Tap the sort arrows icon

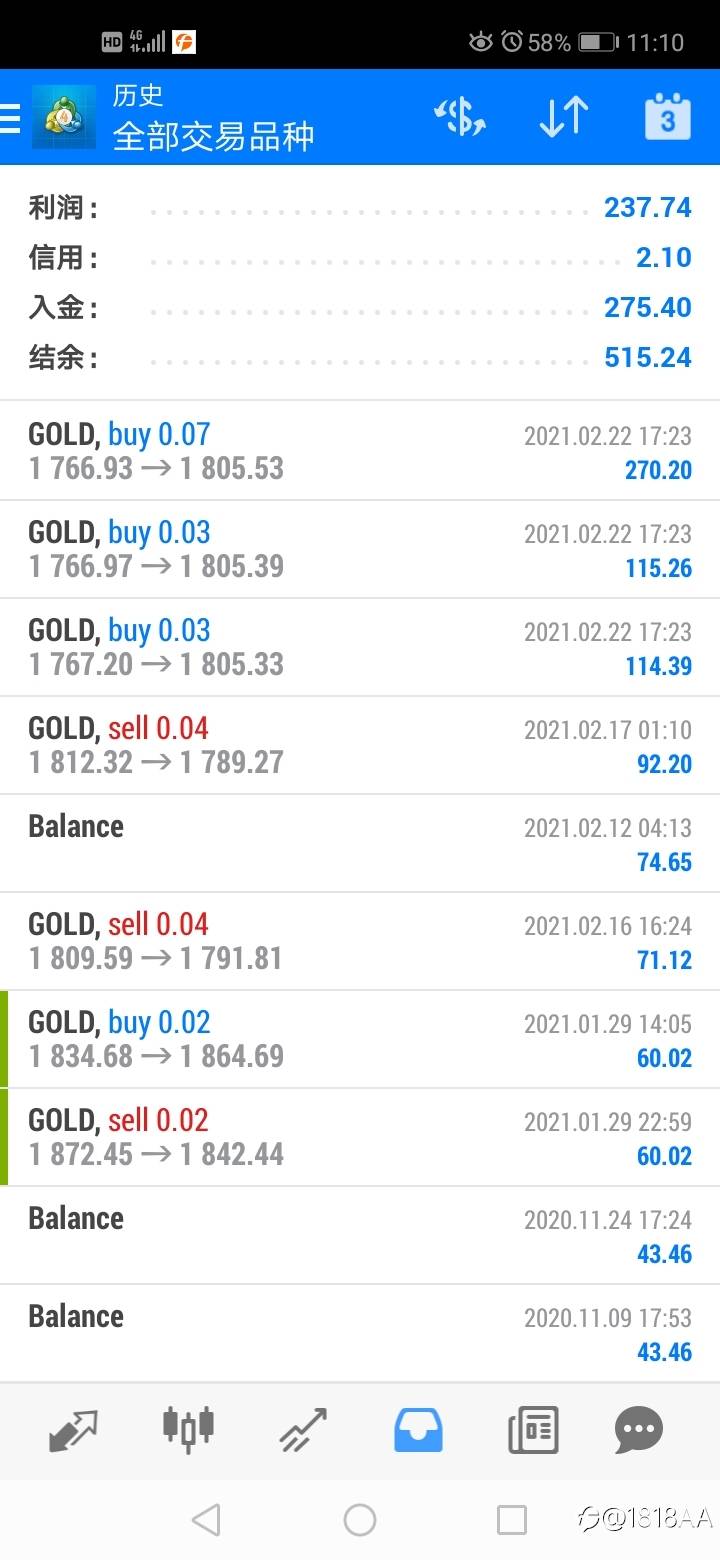click(x=564, y=118)
